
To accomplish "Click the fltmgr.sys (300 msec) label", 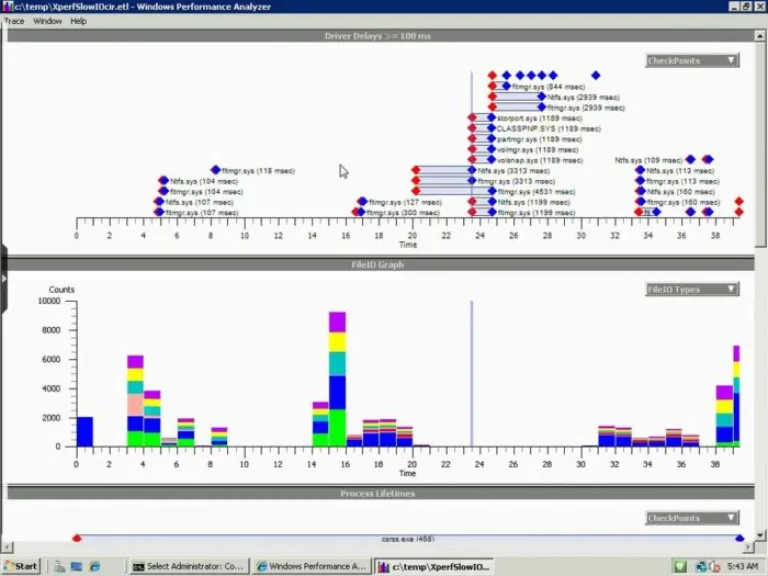I will (x=403, y=213).
